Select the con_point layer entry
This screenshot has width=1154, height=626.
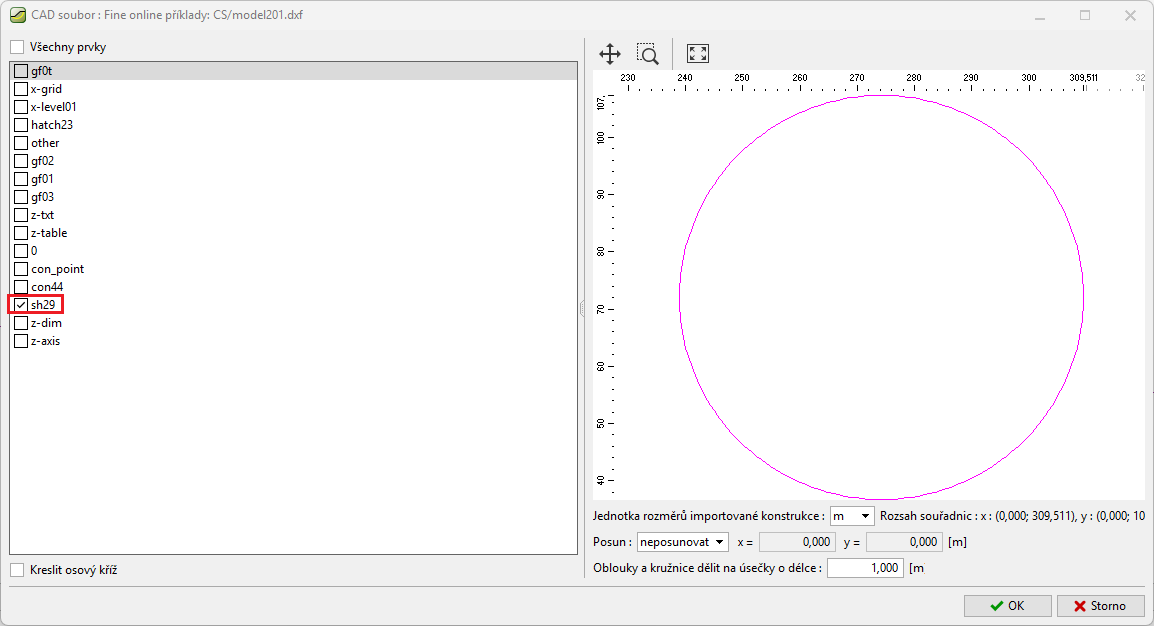pyautogui.click(x=57, y=269)
